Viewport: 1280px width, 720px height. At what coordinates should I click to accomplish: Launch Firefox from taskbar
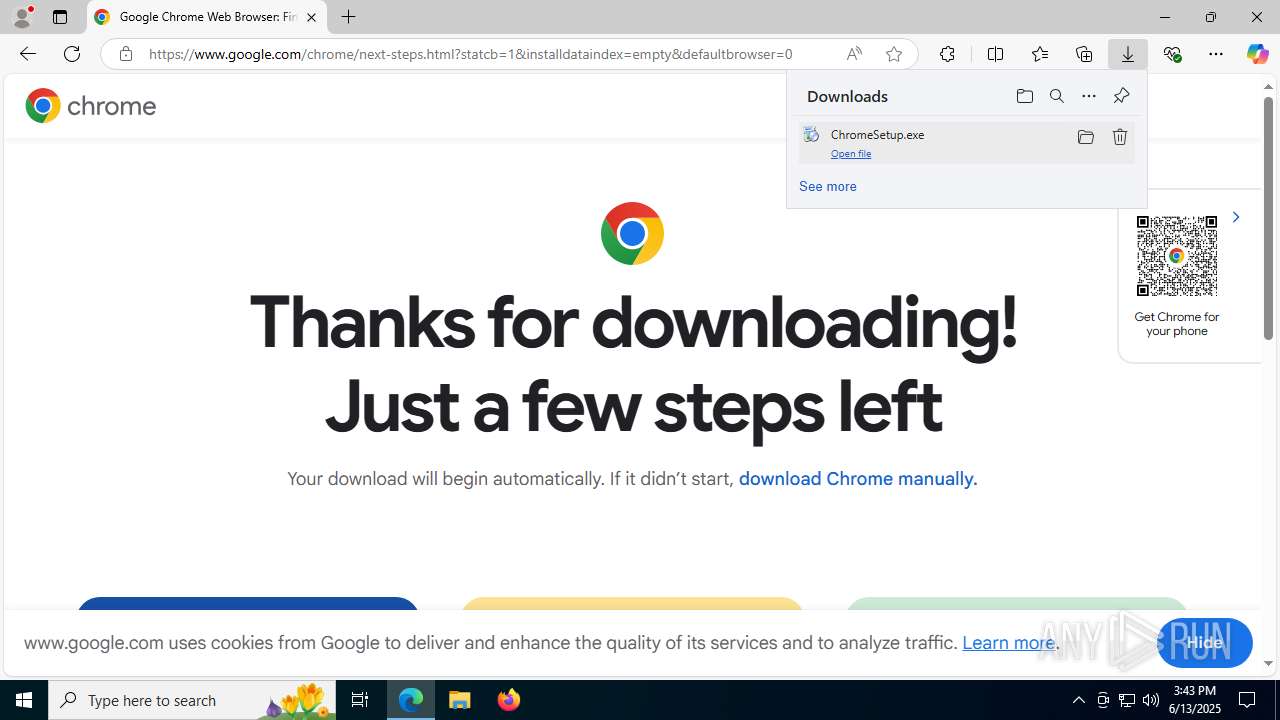coord(509,700)
